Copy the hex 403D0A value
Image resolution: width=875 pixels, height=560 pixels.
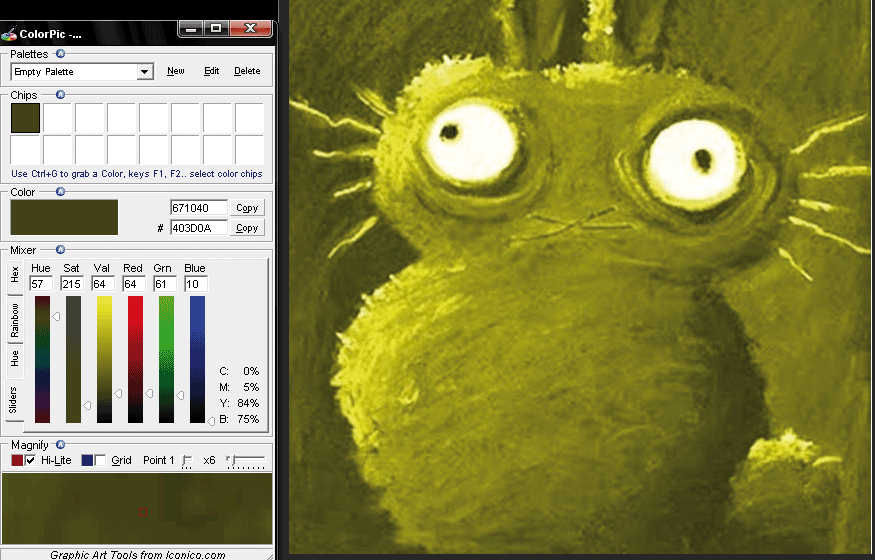tap(247, 228)
